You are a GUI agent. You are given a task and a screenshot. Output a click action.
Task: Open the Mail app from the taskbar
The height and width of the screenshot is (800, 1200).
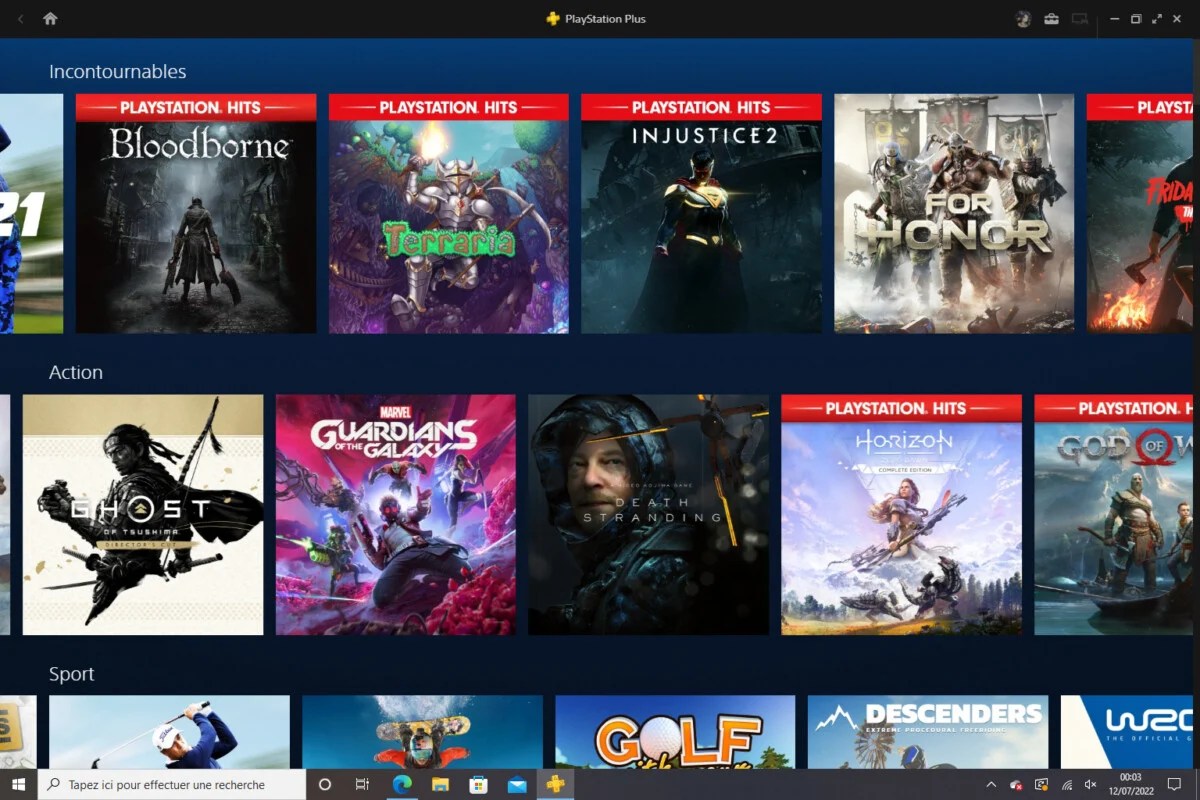(517, 785)
